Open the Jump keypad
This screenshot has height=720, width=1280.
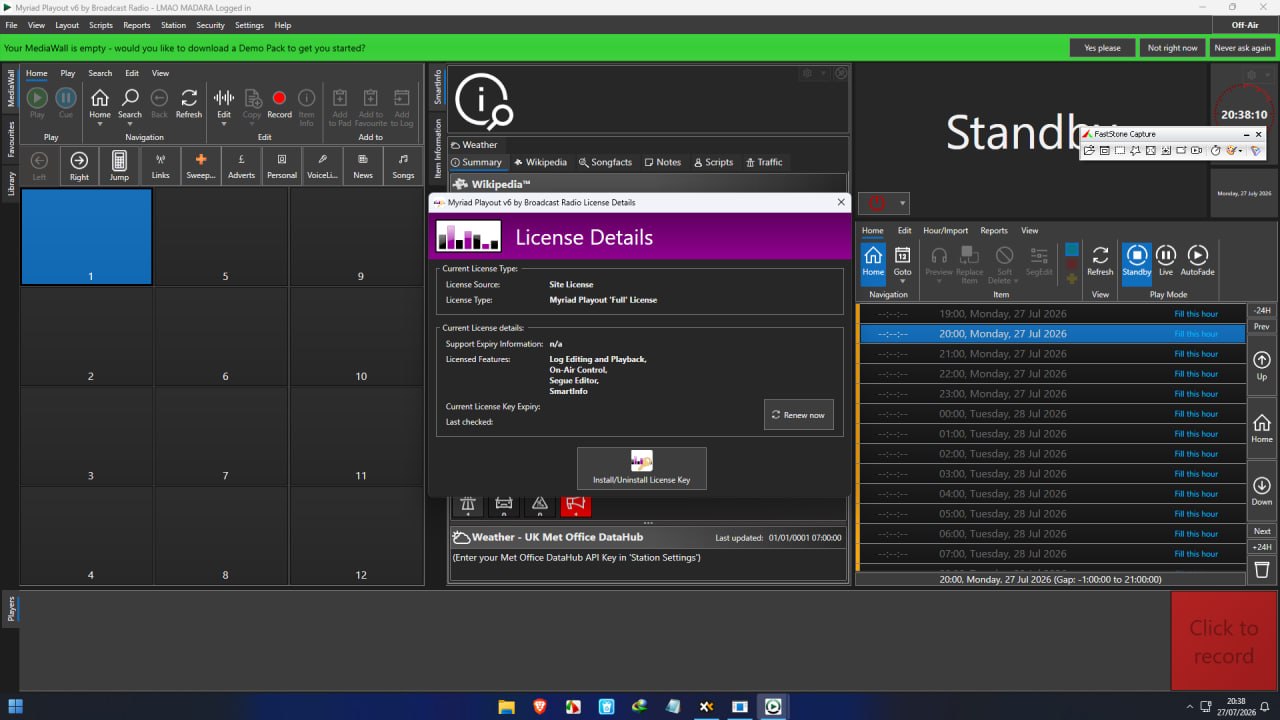tap(119, 165)
